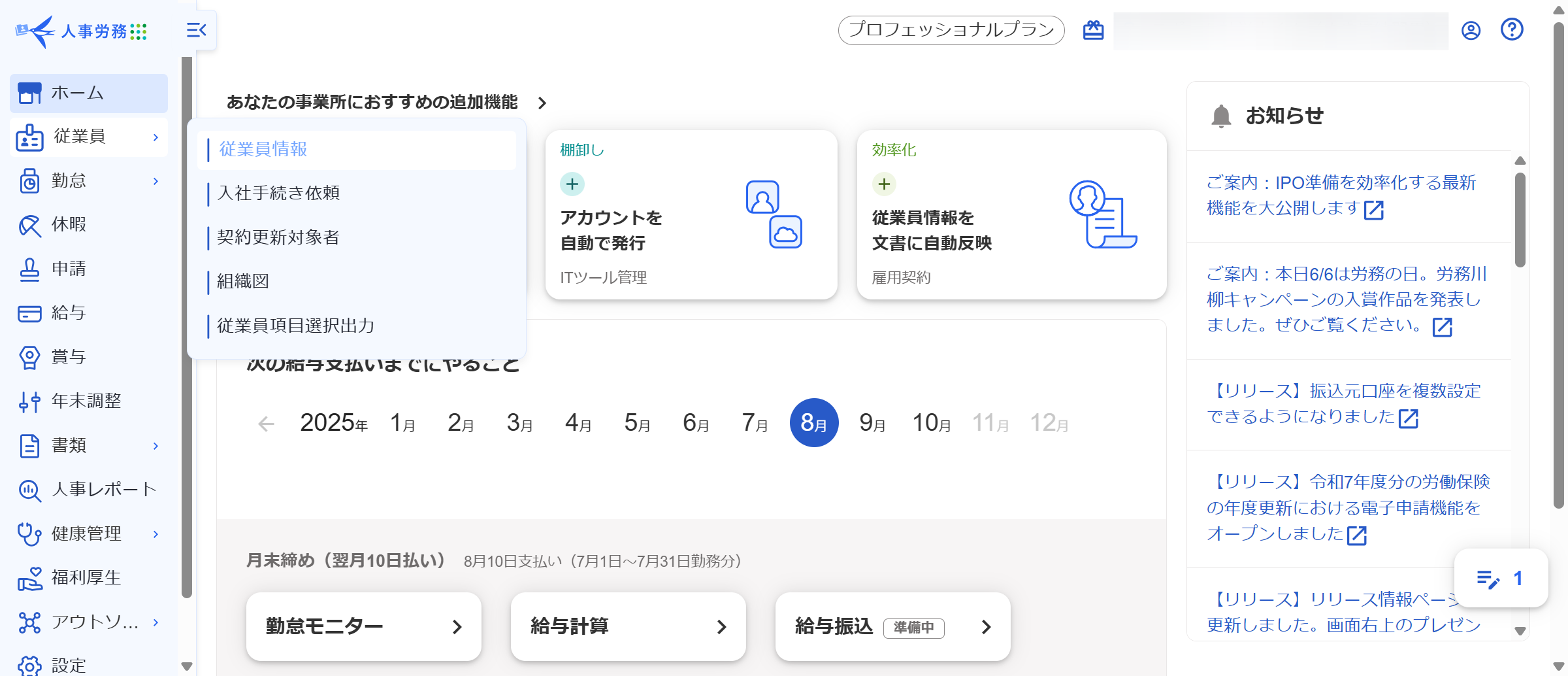Click the 人事レポート sidebar icon
1568x676 pixels.
[29, 490]
